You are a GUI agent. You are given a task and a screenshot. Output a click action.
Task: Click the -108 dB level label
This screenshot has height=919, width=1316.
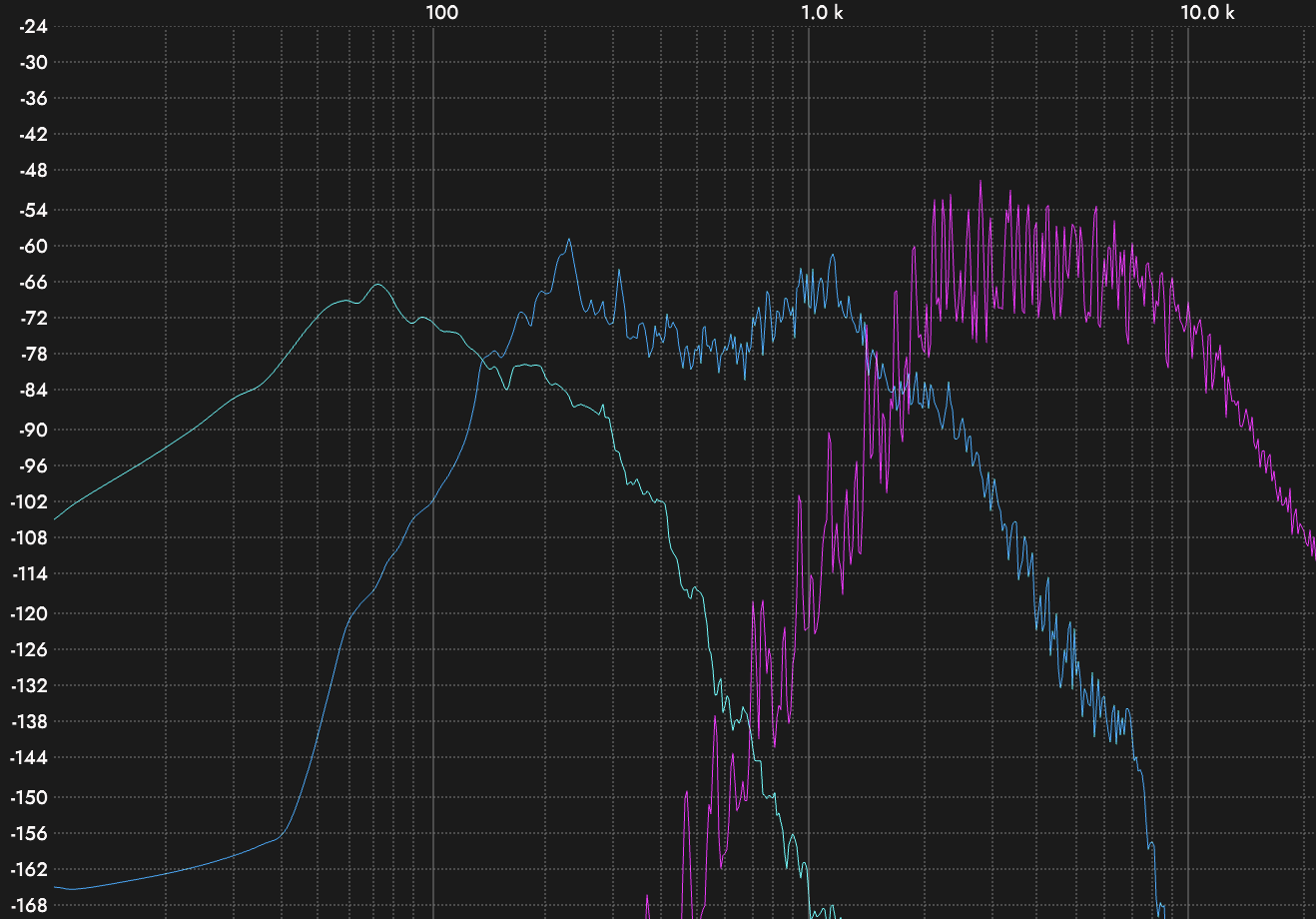coord(30,537)
